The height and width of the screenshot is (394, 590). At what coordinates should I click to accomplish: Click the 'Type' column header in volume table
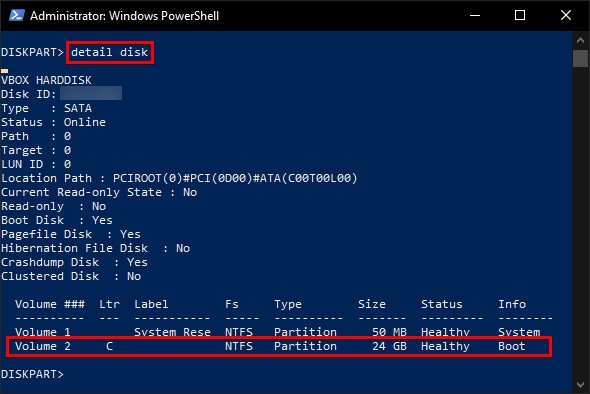pyautogui.click(x=288, y=304)
